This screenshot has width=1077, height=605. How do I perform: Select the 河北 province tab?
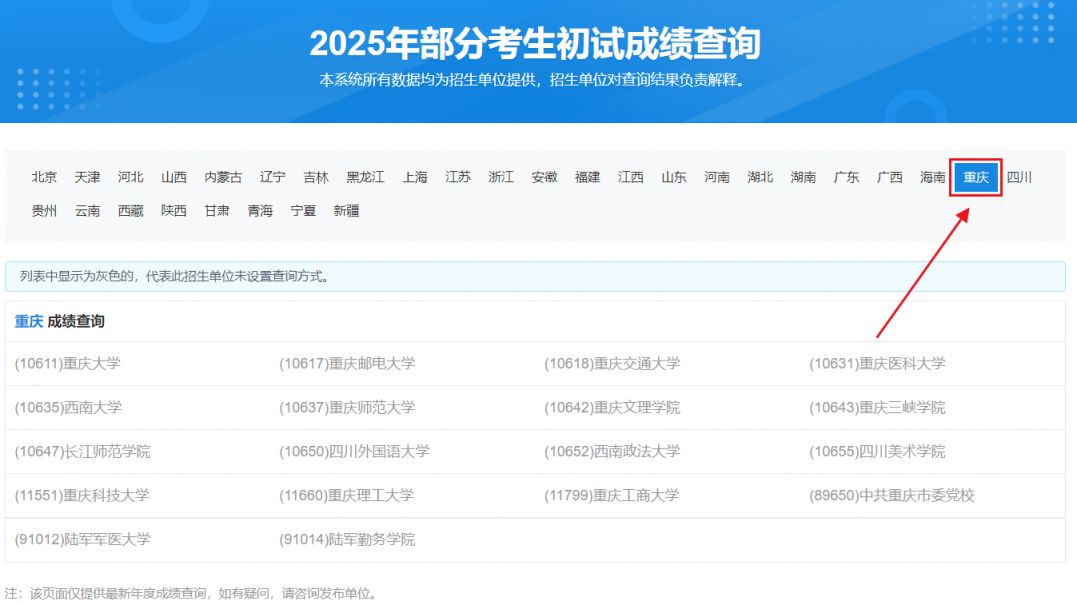(x=131, y=177)
